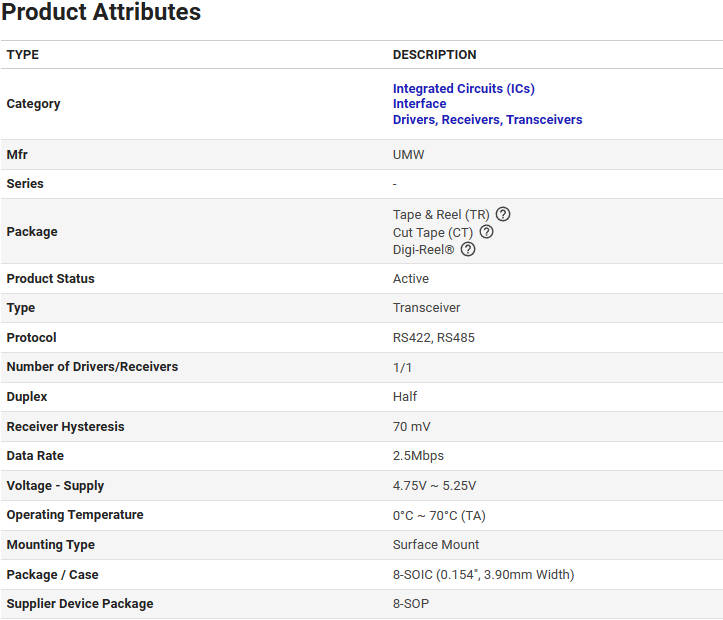
Task: Click the 8-SOP supplier package value
Action: [411, 604]
